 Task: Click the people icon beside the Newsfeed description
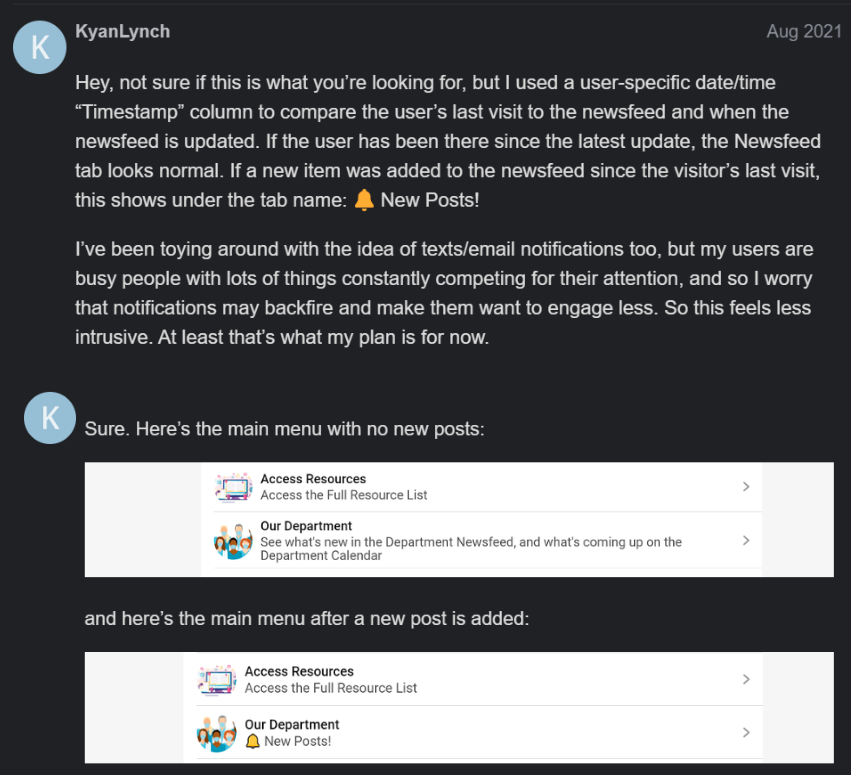[233, 541]
